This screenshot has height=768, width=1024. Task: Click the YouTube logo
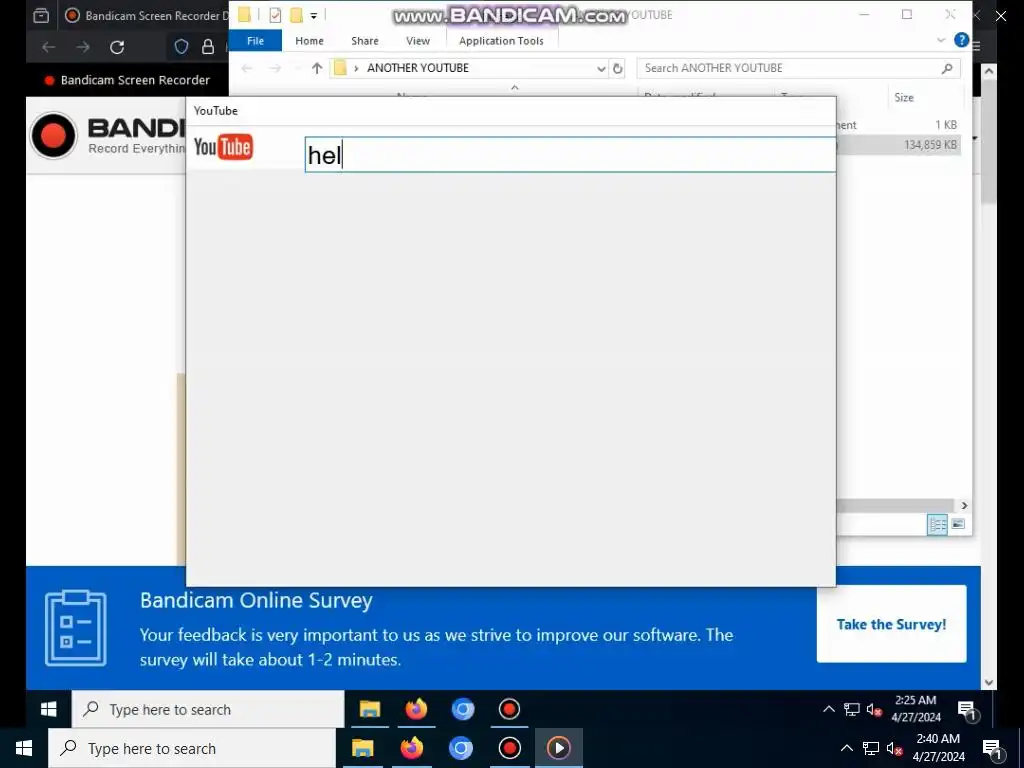[223, 147]
